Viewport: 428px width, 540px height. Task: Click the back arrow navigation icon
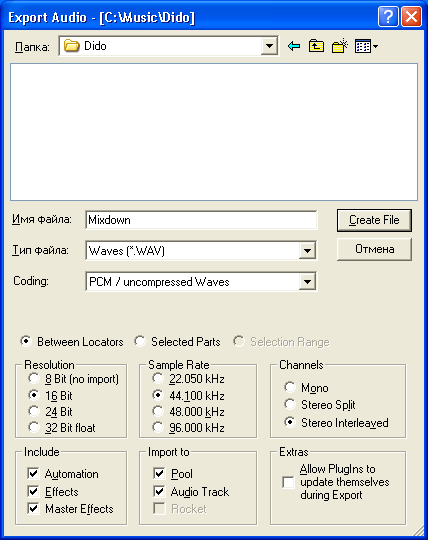[x=294, y=46]
